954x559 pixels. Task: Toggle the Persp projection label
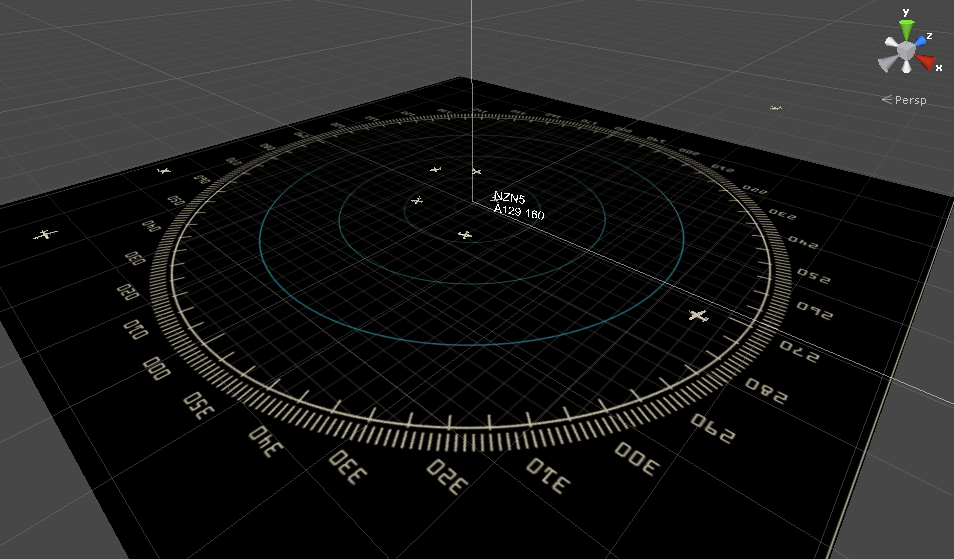(x=909, y=100)
